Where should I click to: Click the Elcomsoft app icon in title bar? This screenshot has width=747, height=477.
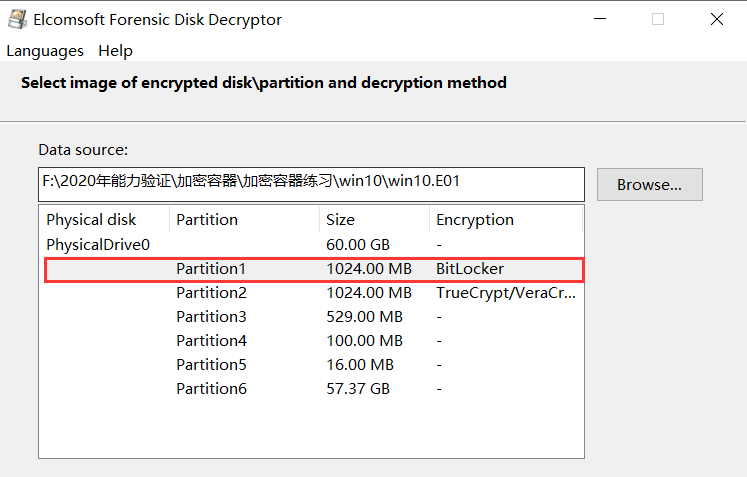tap(17, 19)
